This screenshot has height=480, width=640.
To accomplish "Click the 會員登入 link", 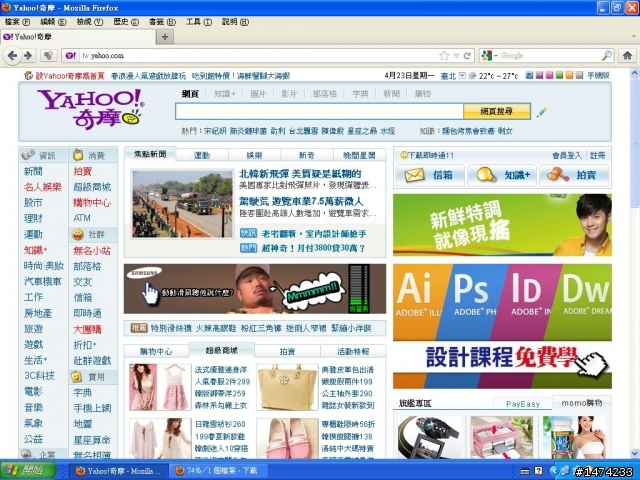I will [x=567, y=156].
